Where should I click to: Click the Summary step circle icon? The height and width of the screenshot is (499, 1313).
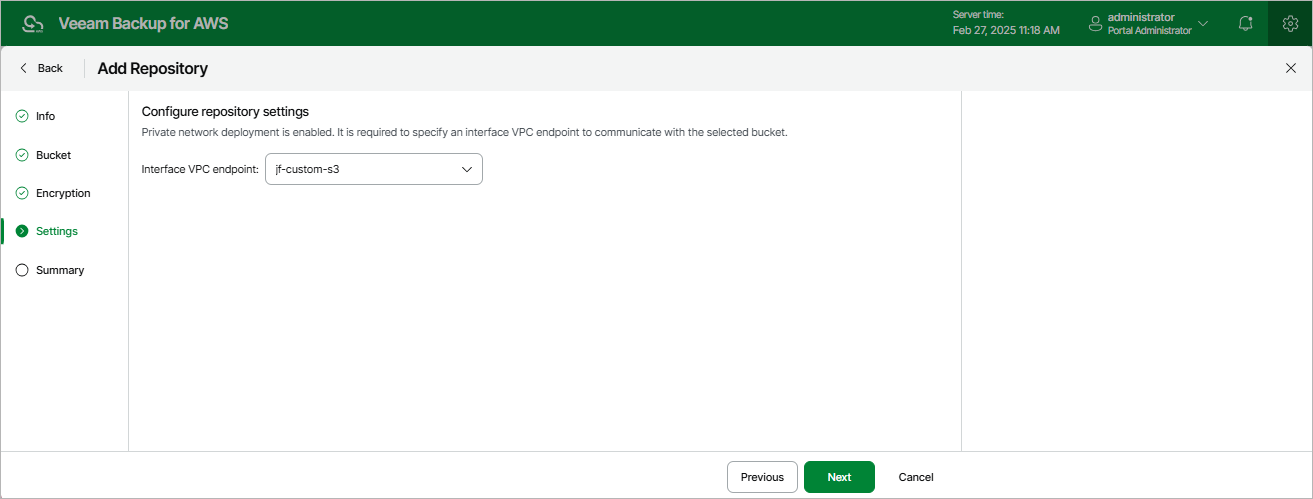click(x=22, y=270)
